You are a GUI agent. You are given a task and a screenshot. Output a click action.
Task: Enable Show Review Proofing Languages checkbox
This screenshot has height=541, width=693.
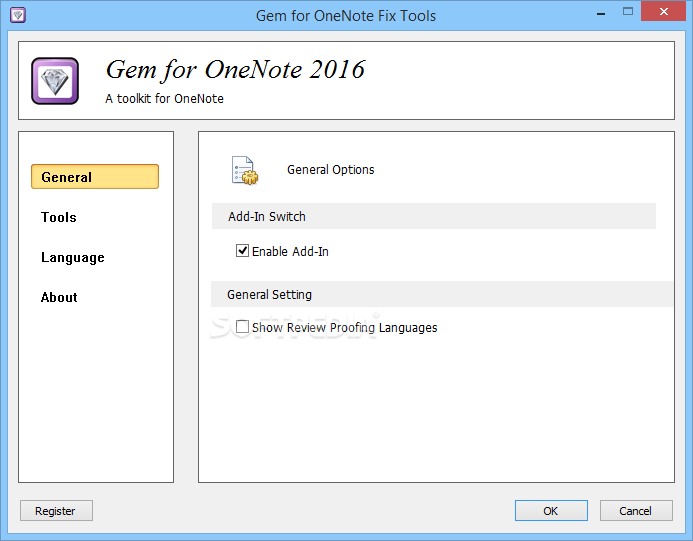pyautogui.click(x=242, y=327)
